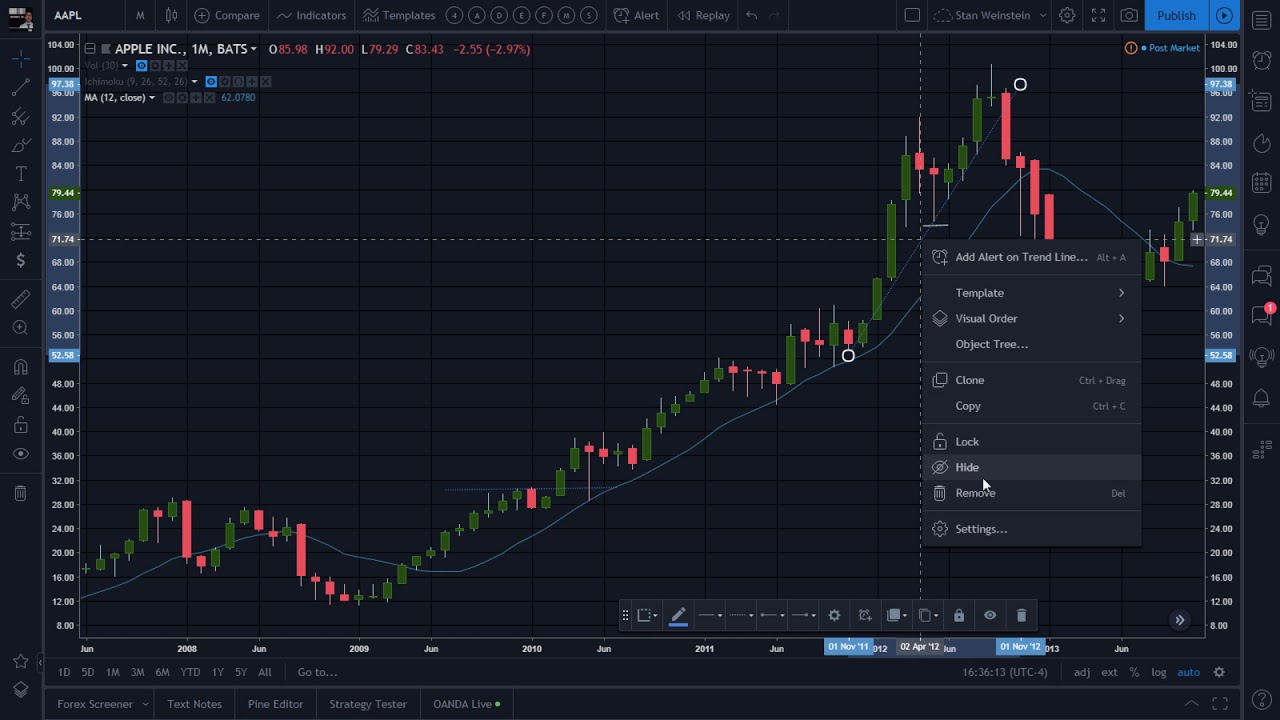Open the Forex Screener dropdown arrow

coord(145,704)
